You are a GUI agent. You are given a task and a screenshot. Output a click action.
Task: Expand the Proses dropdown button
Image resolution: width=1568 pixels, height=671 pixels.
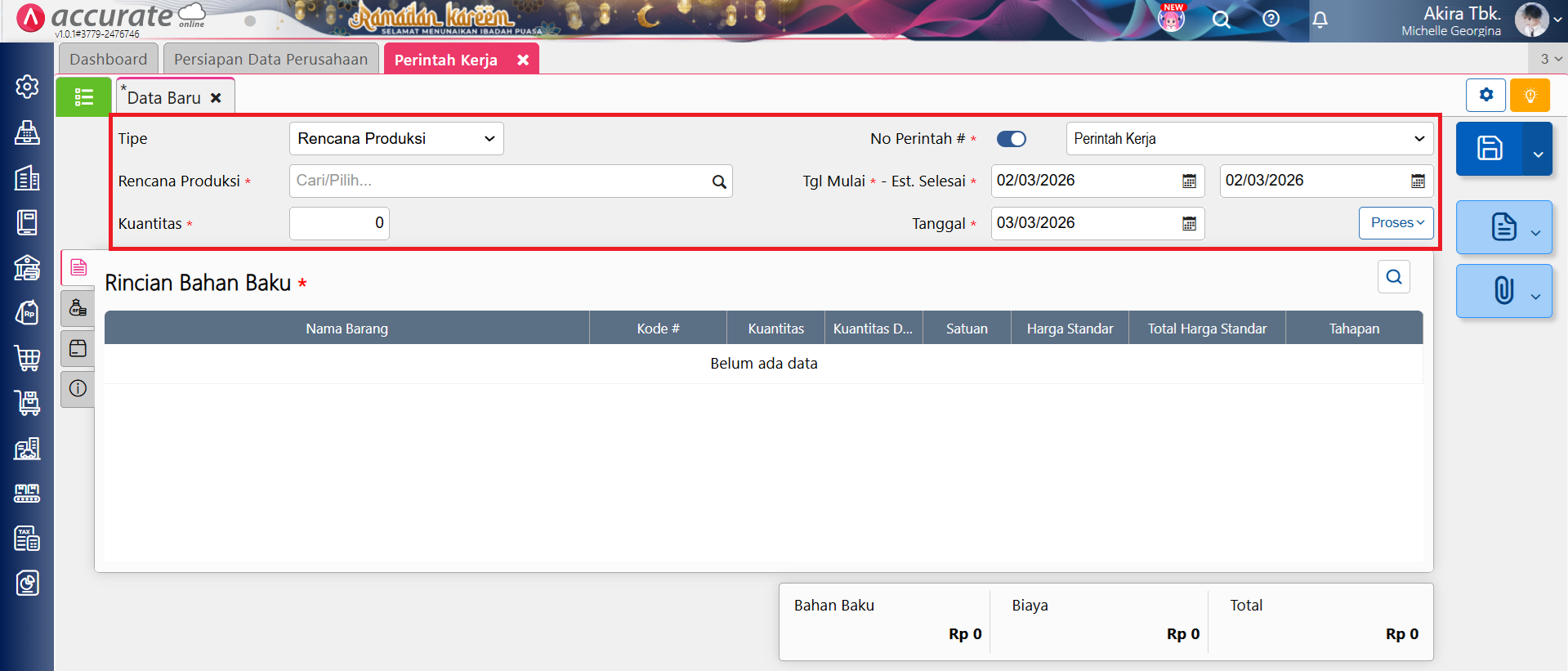pyautogui.click(x=1396, y=223)
